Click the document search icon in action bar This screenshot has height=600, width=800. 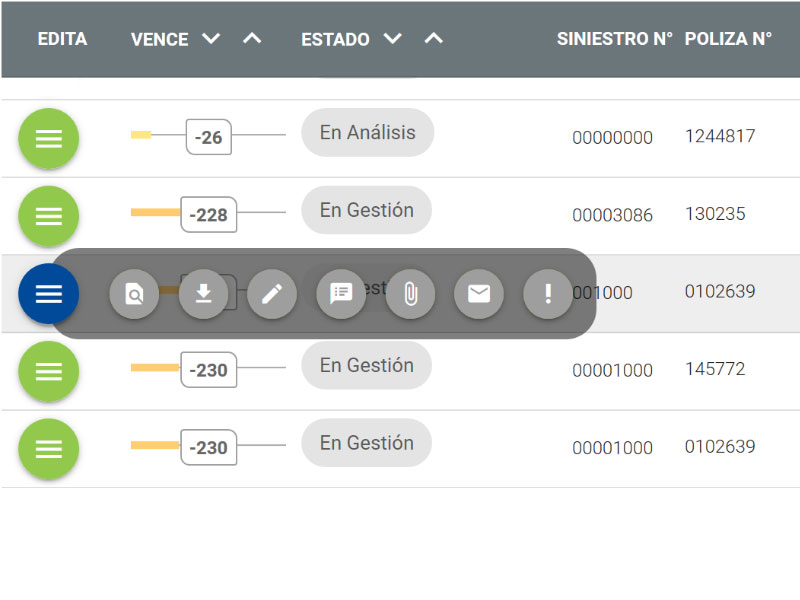point(134,294)
